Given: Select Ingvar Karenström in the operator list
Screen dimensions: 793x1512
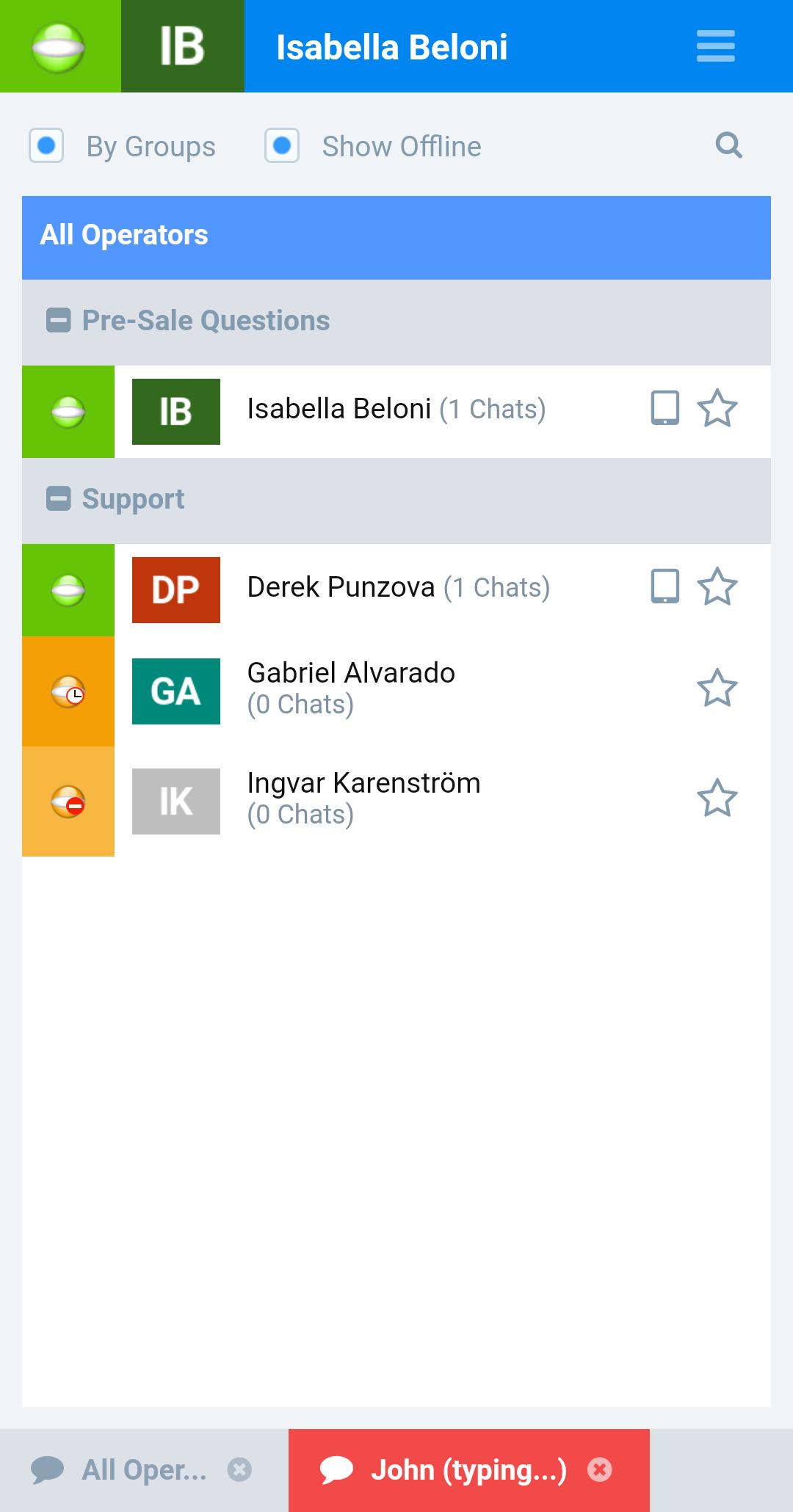Looking at the screenshot, I should (363, 799).
